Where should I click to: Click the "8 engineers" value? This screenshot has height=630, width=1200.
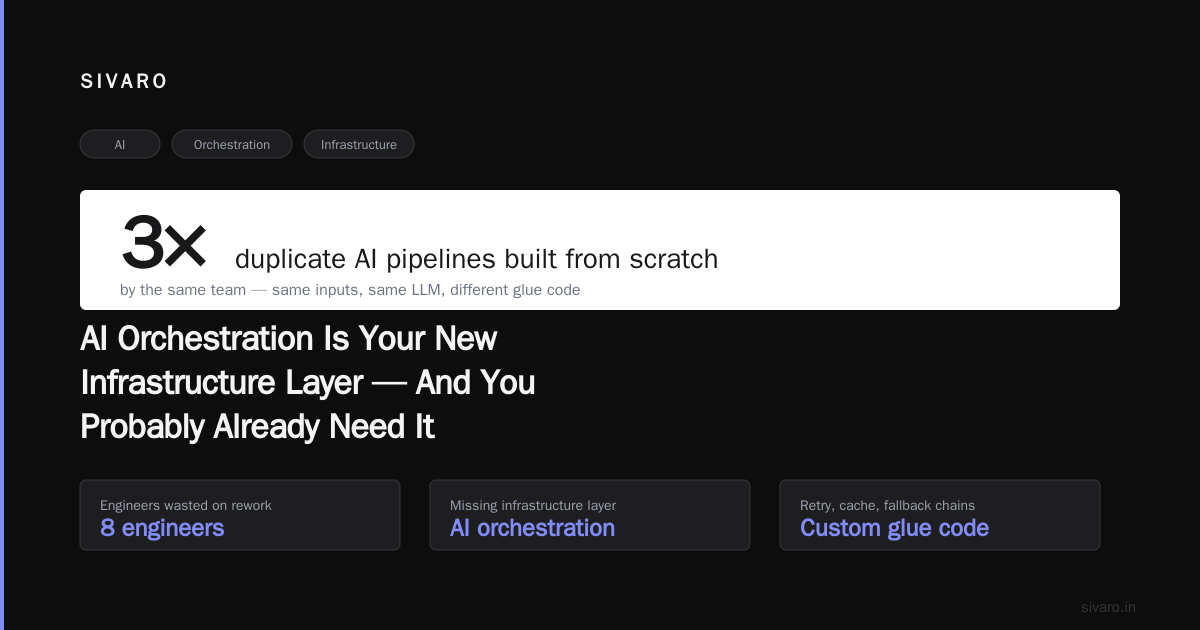coord(162,528)
